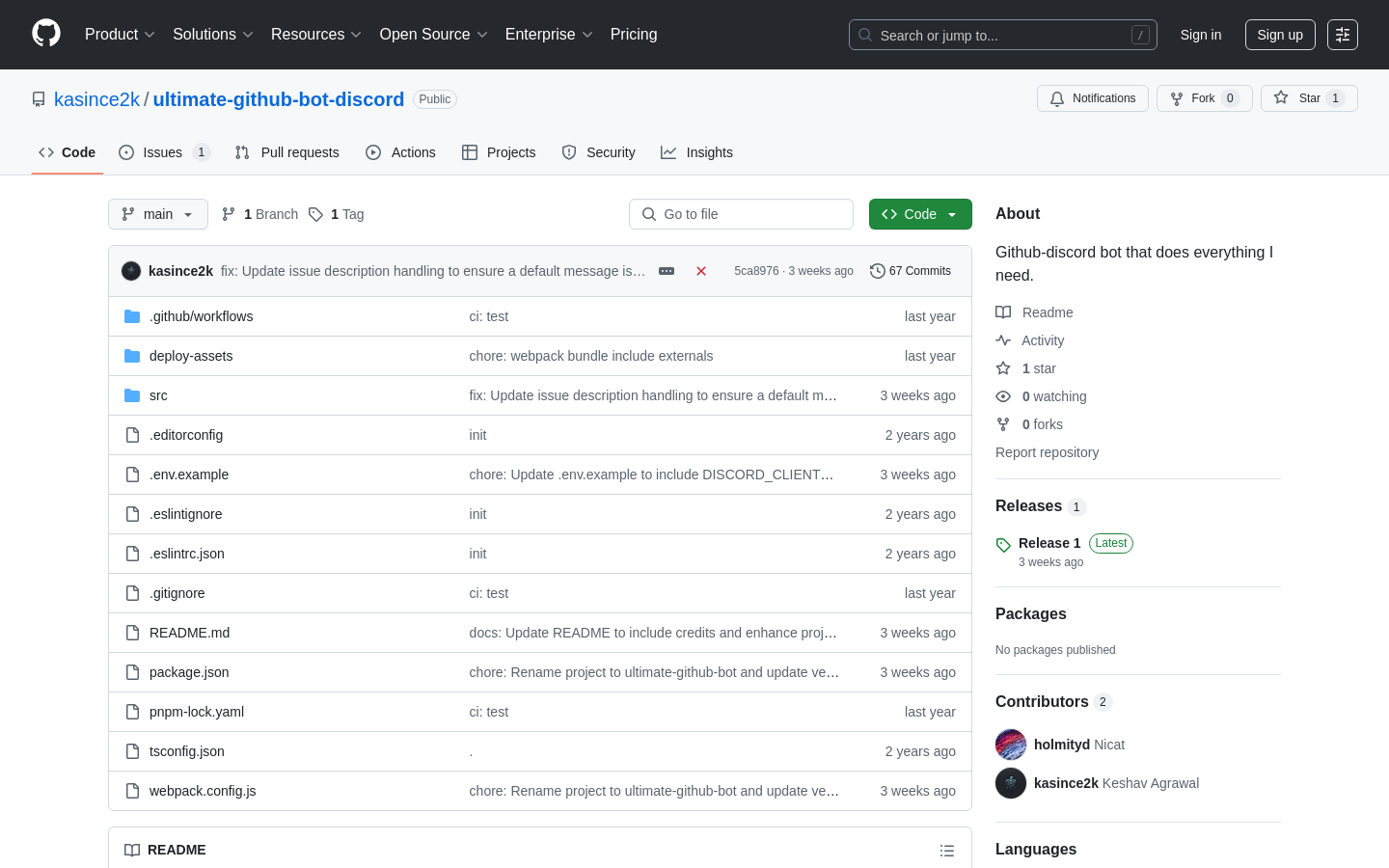Open the Product menu dropdown
This screenshot has height=868, width=1389.
point(120,35)
